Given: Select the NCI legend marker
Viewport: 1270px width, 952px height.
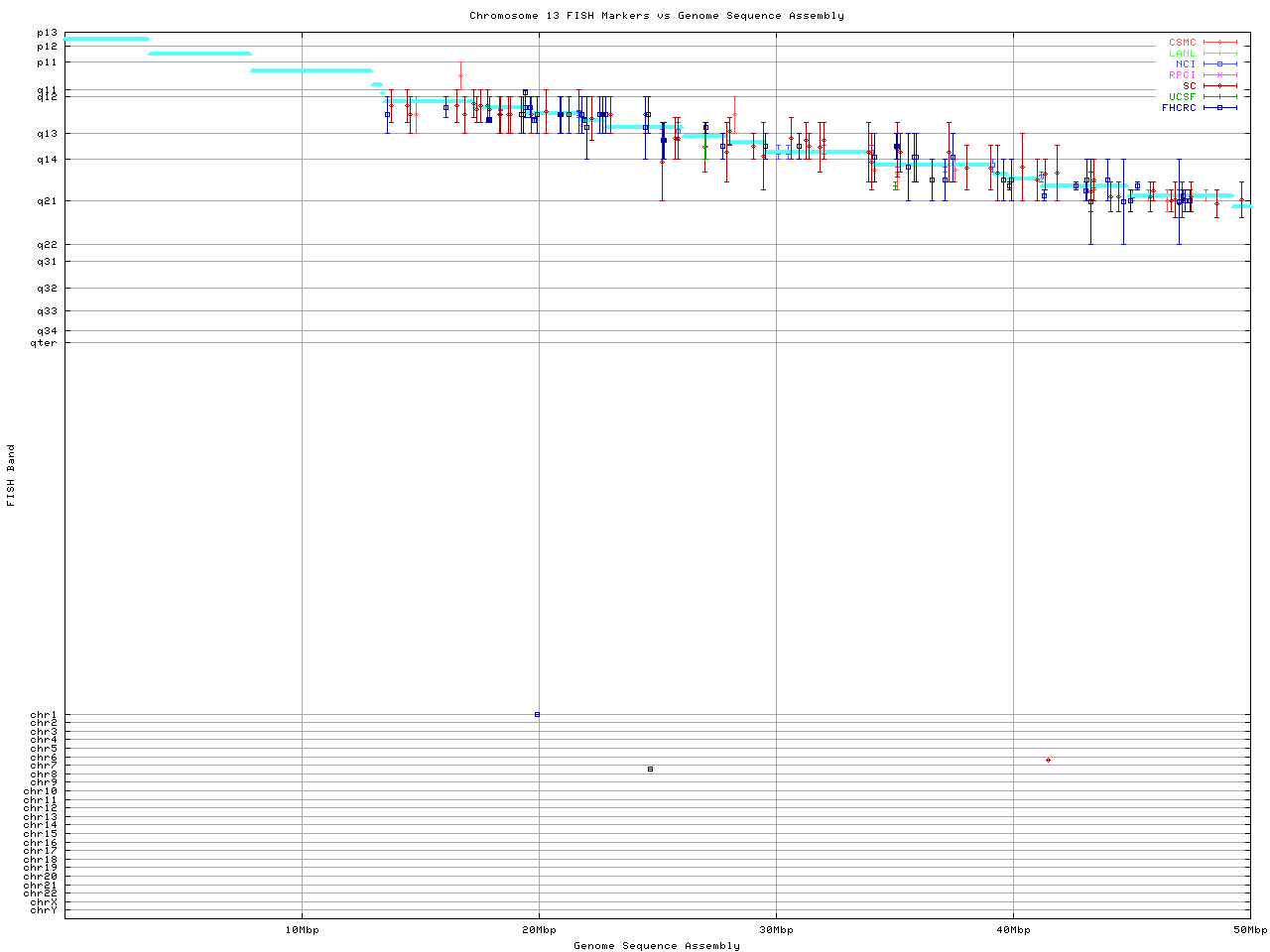Looking at the screenshot, I should pyautogui.click(x=1219, y=64).
